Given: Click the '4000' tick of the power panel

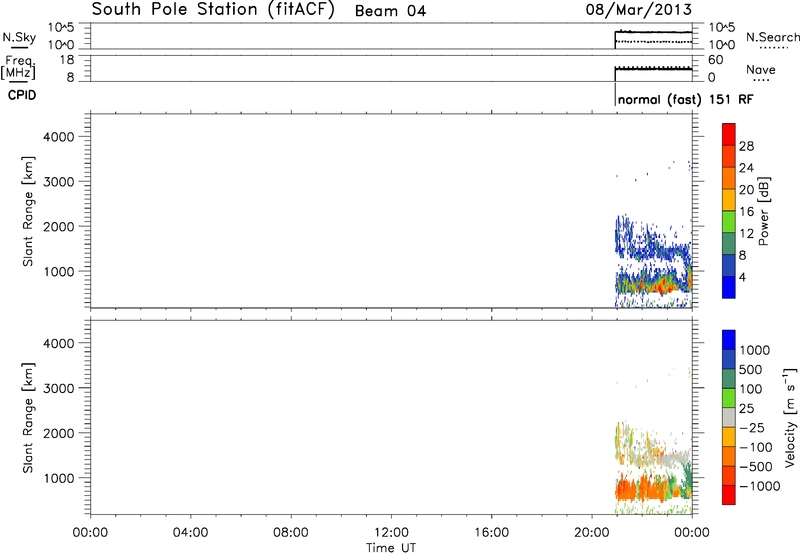Looking at the screenshot, I should coord(59,137).
